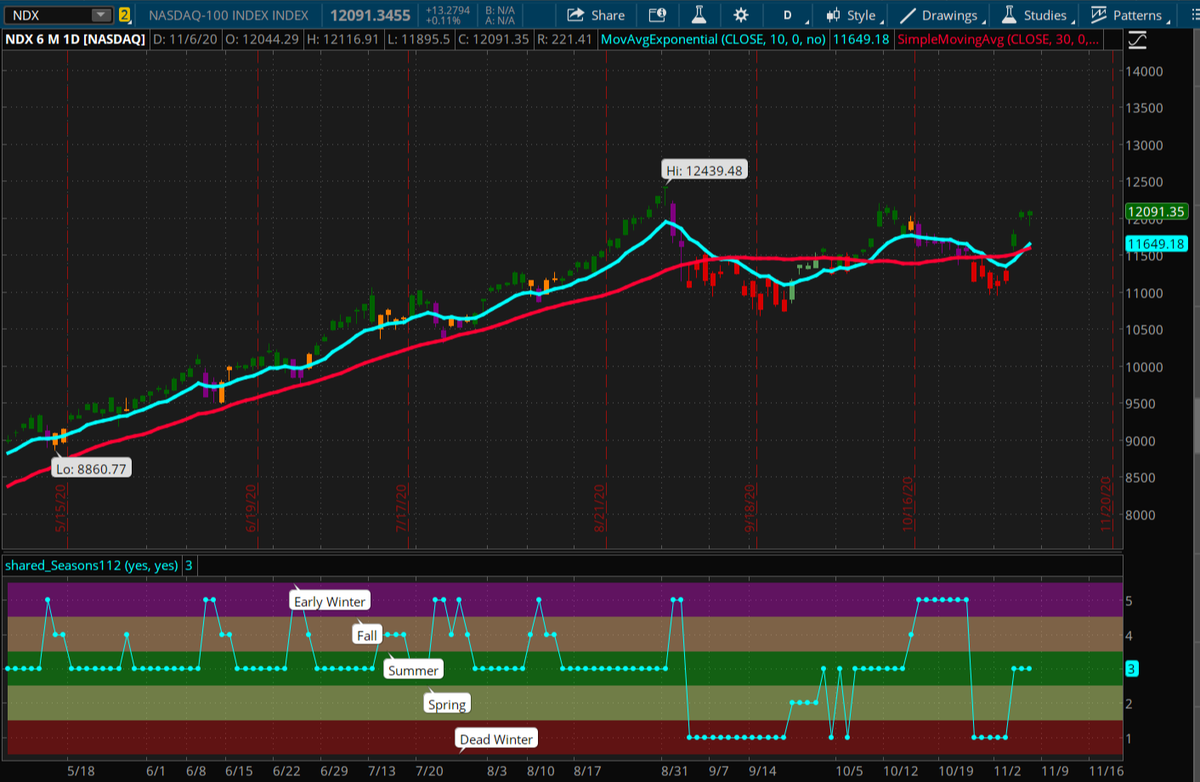Click the cyan 3 lower-study axis label
Screen dimensions: 1200x782
point(1132,669)
